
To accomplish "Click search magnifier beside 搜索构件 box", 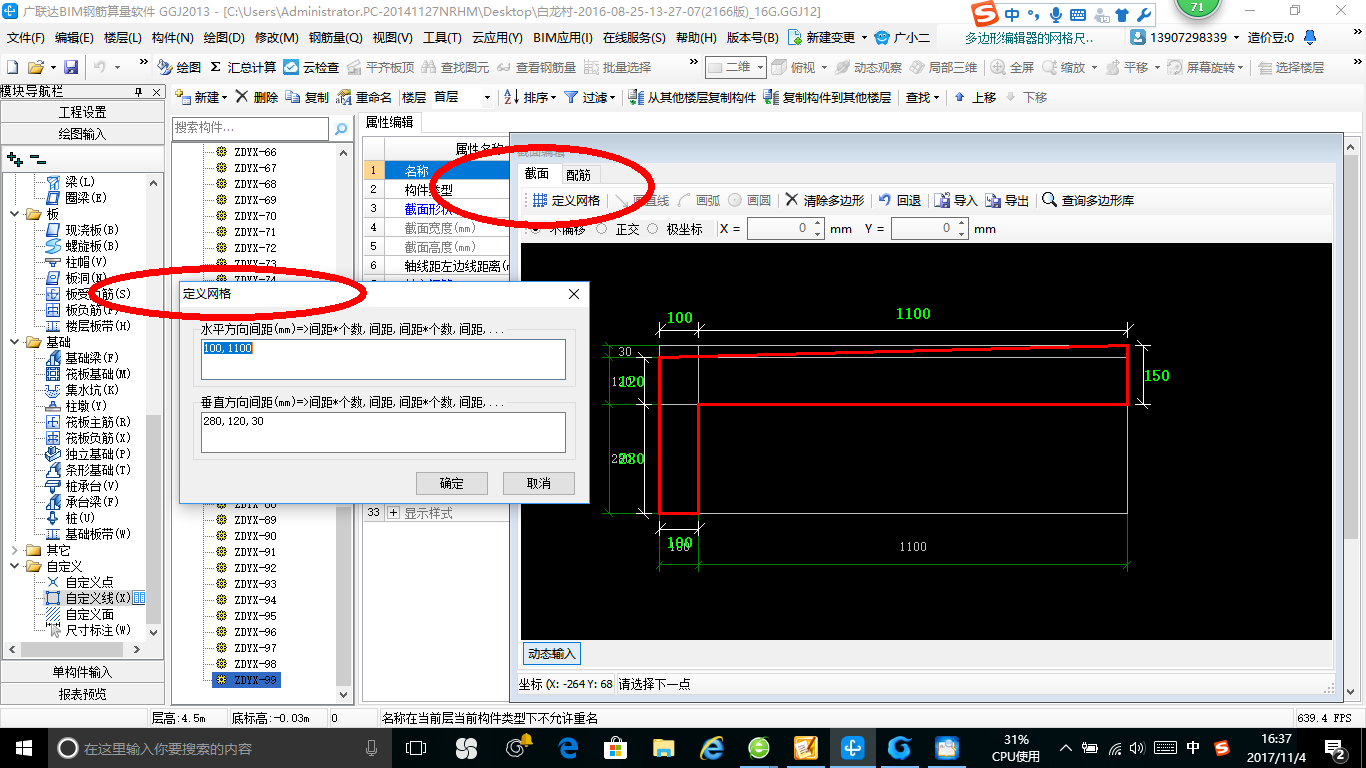I will tap(341, 128).
